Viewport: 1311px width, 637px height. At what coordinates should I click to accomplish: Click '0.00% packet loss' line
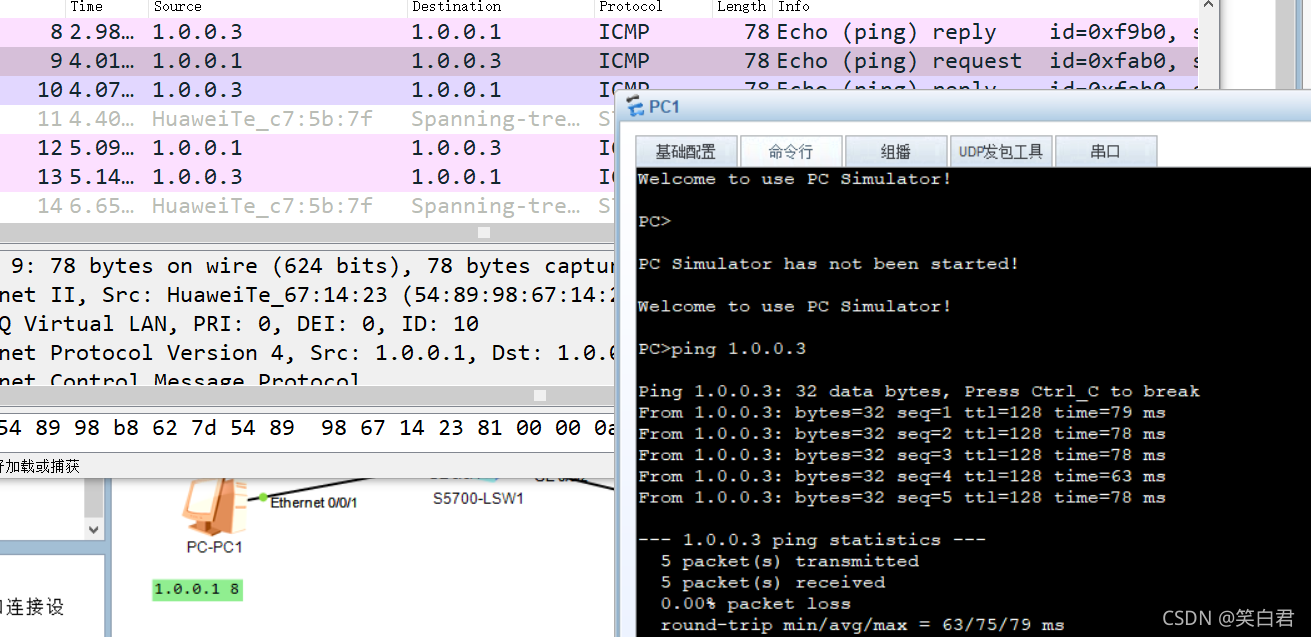[x=755, y=604]
